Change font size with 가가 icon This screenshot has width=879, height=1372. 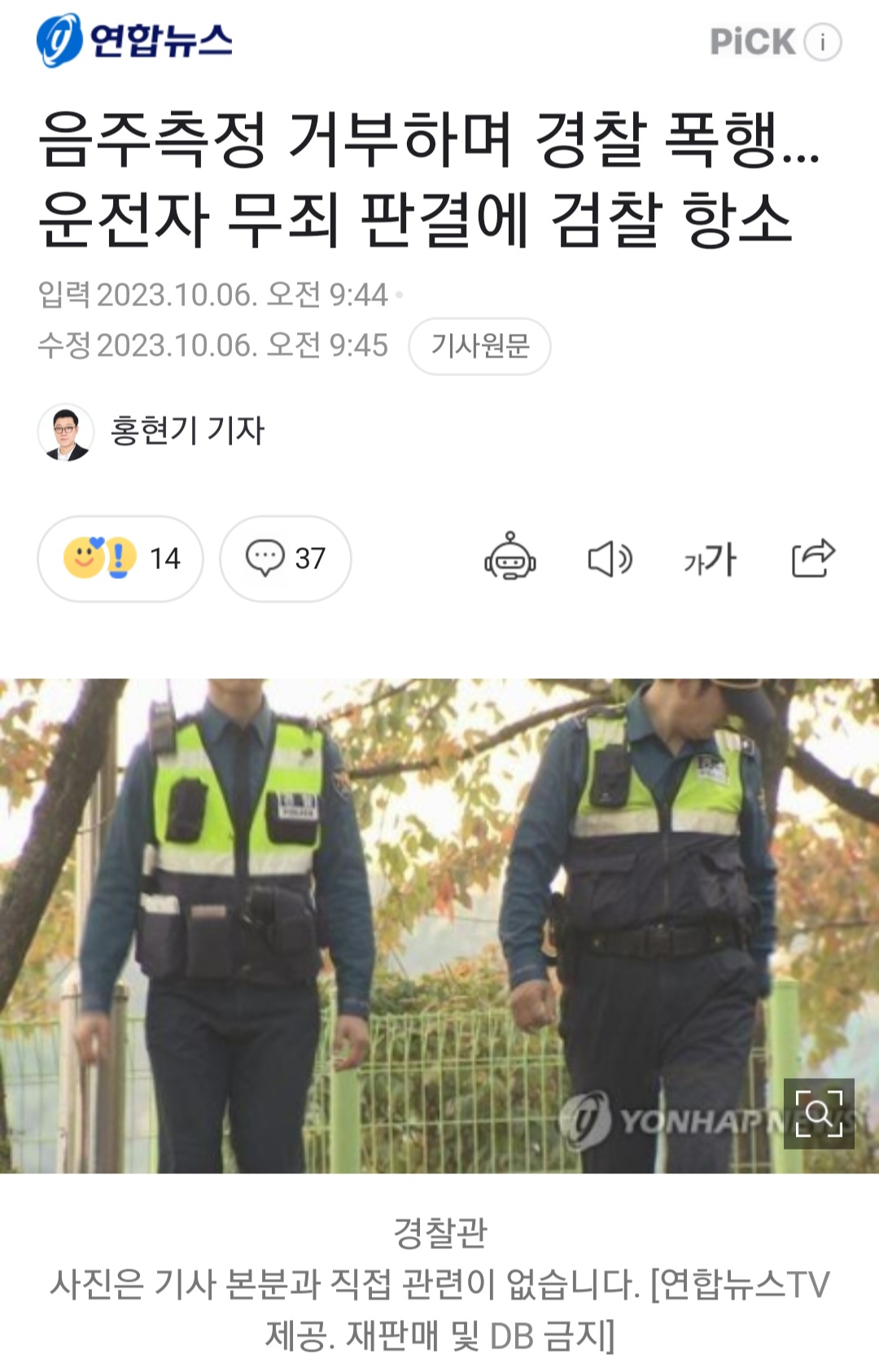point(711,559)
